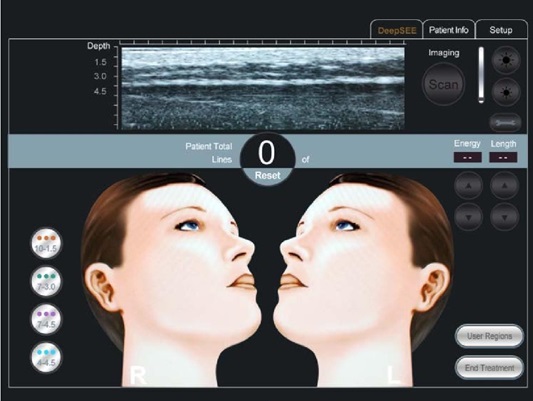
Task: Click the Length value field
Action: tap(503, 157)
